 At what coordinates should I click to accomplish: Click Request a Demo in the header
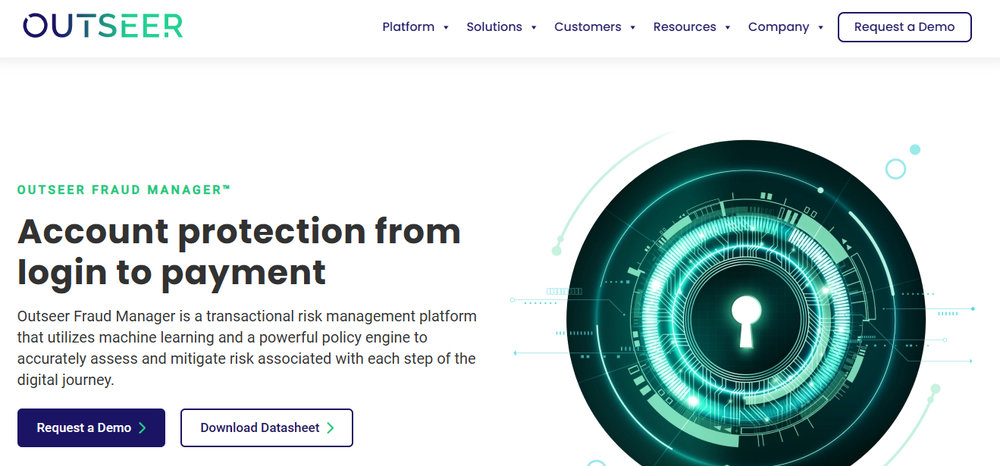(x=904, y=27)
